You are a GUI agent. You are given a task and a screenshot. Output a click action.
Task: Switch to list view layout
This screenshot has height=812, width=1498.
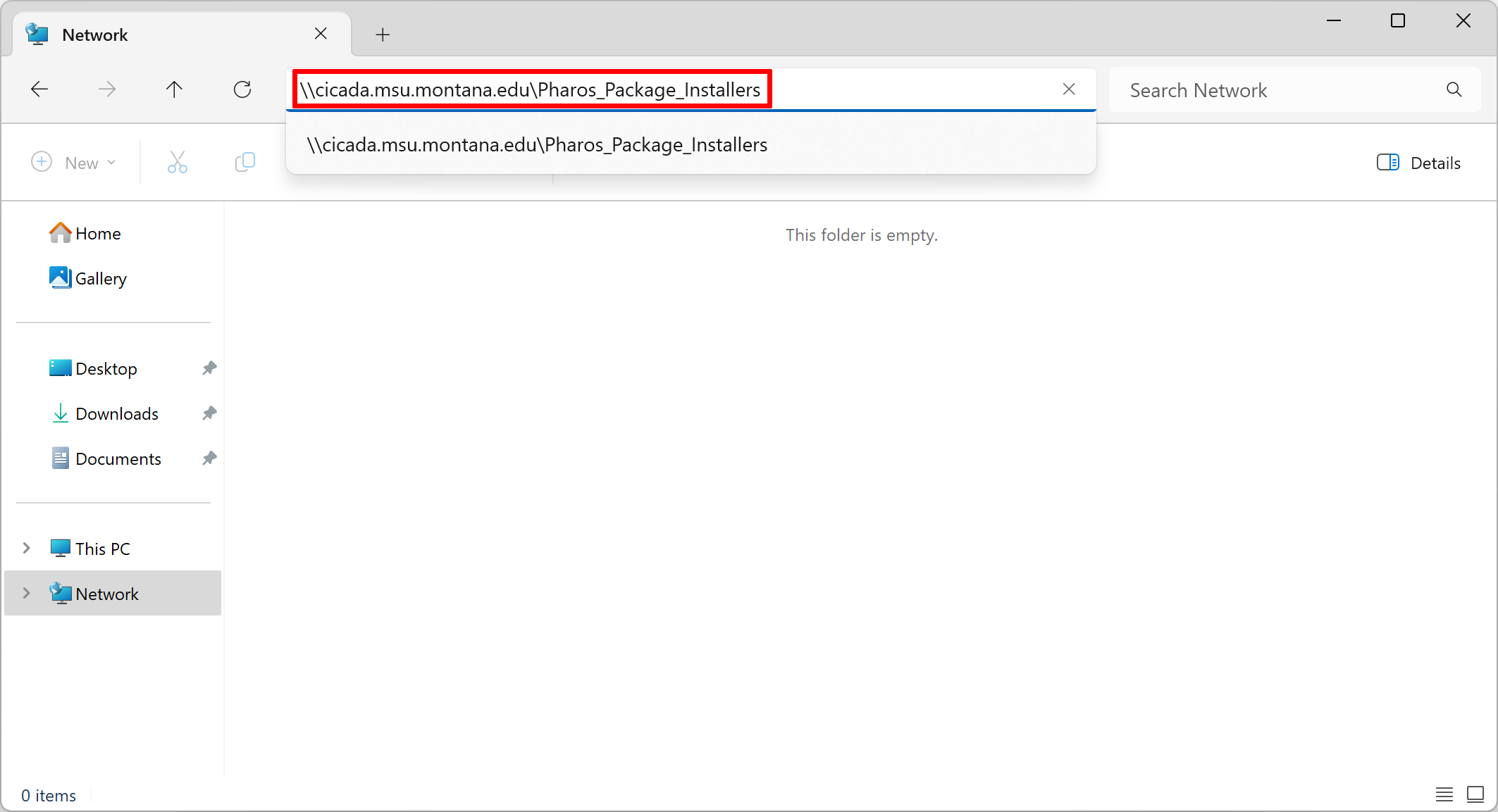click(1444, 795)
